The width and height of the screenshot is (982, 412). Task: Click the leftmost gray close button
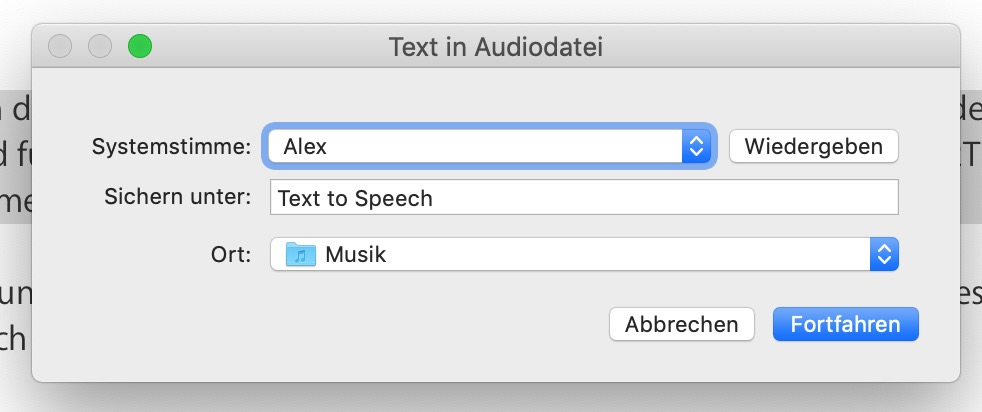click(60, 46)
